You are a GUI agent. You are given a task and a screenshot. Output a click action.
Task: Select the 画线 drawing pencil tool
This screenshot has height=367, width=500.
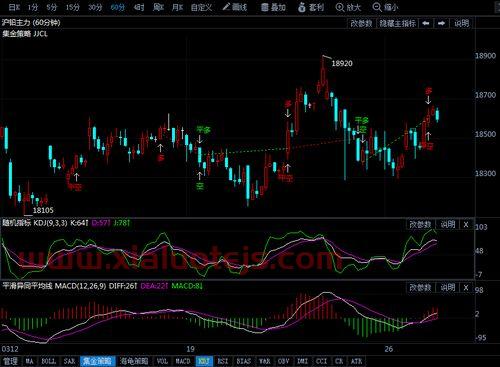tap(235, 7)
